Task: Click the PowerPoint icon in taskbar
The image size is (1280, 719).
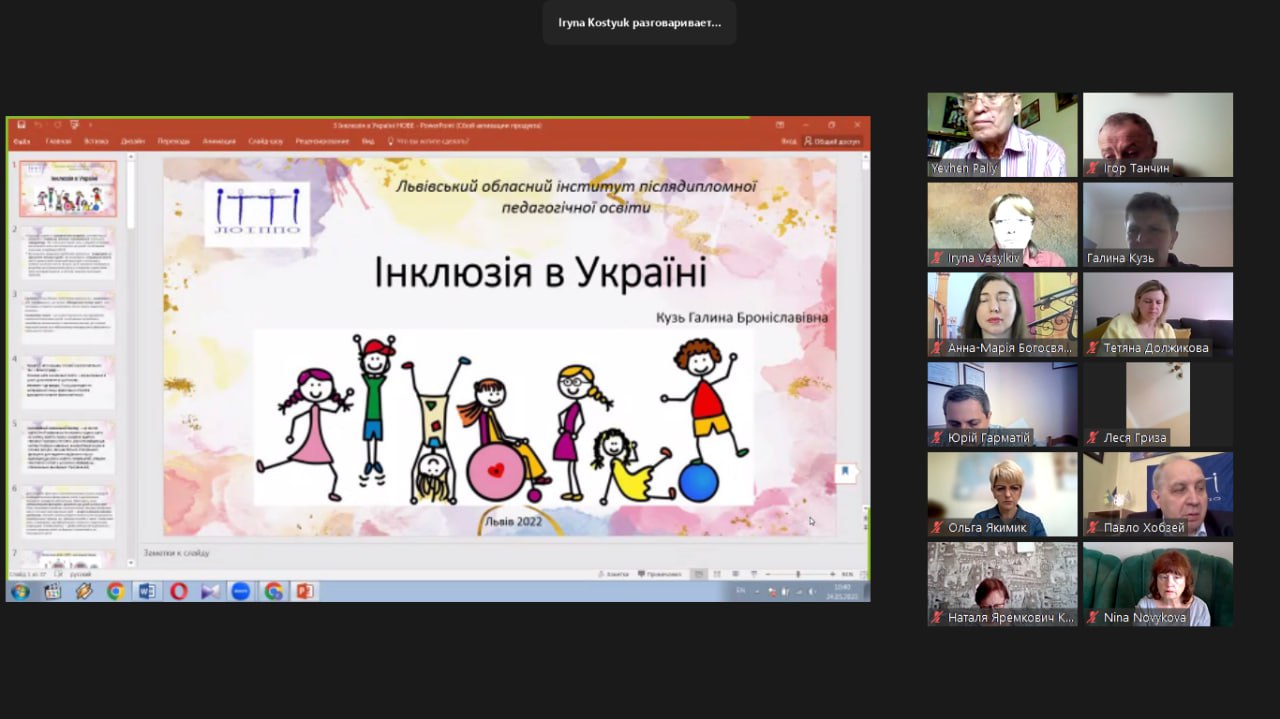Action: [304, 591]
